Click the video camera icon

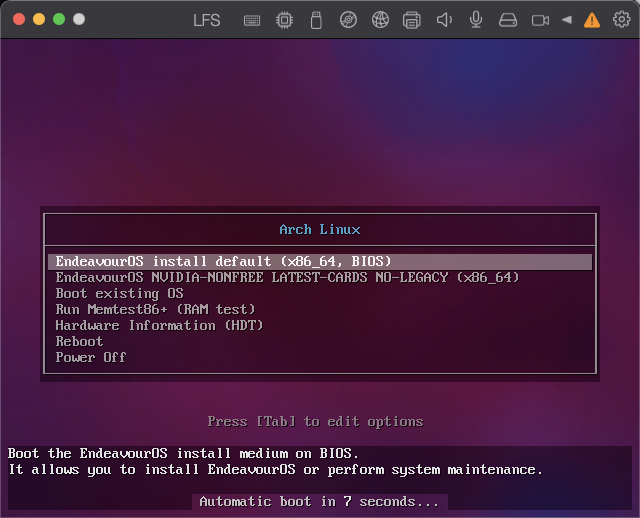(540, 20)
